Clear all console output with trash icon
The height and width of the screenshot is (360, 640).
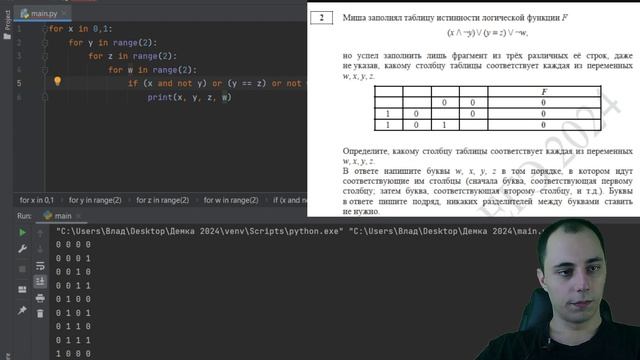pyautogui.click(x=40, y=314)
